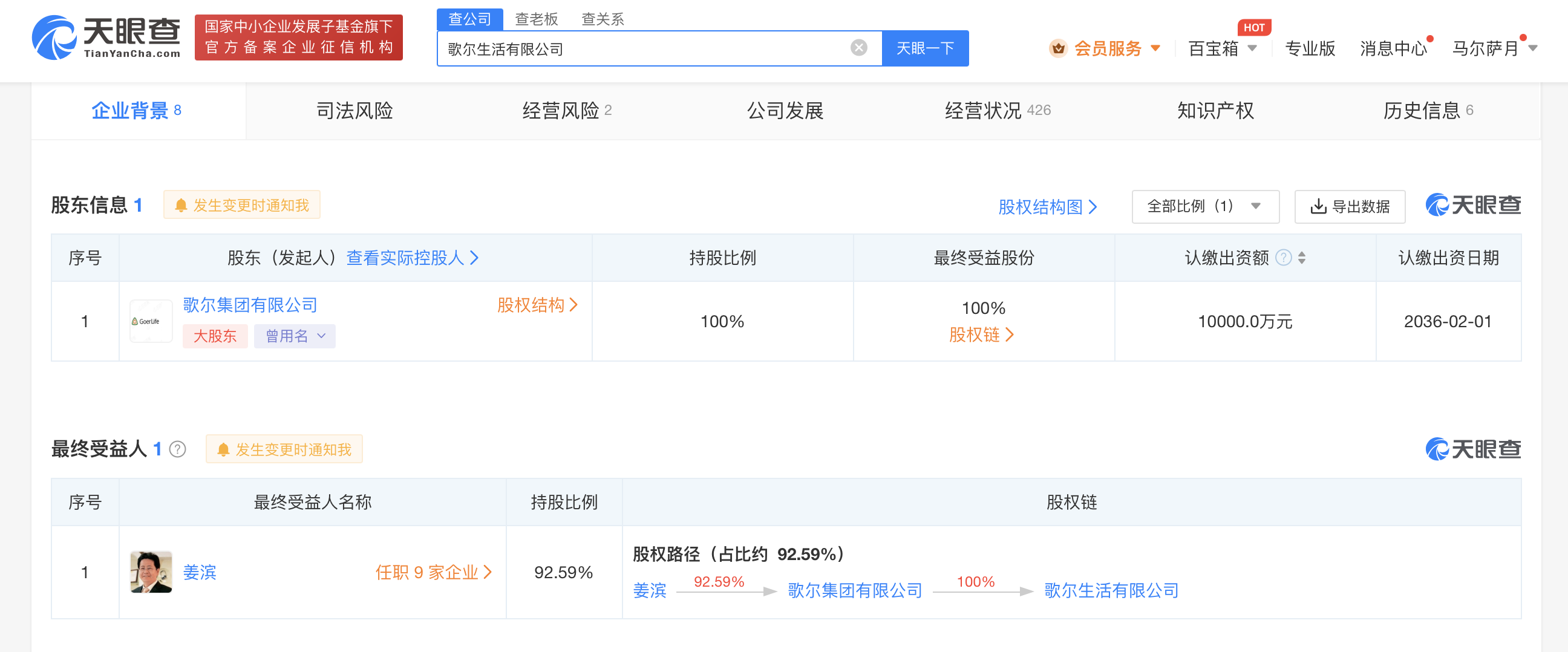Click the 天眼一下 search button
Image resolution: width=1568 pixels, height=652 pixels.
coord(925,48)
